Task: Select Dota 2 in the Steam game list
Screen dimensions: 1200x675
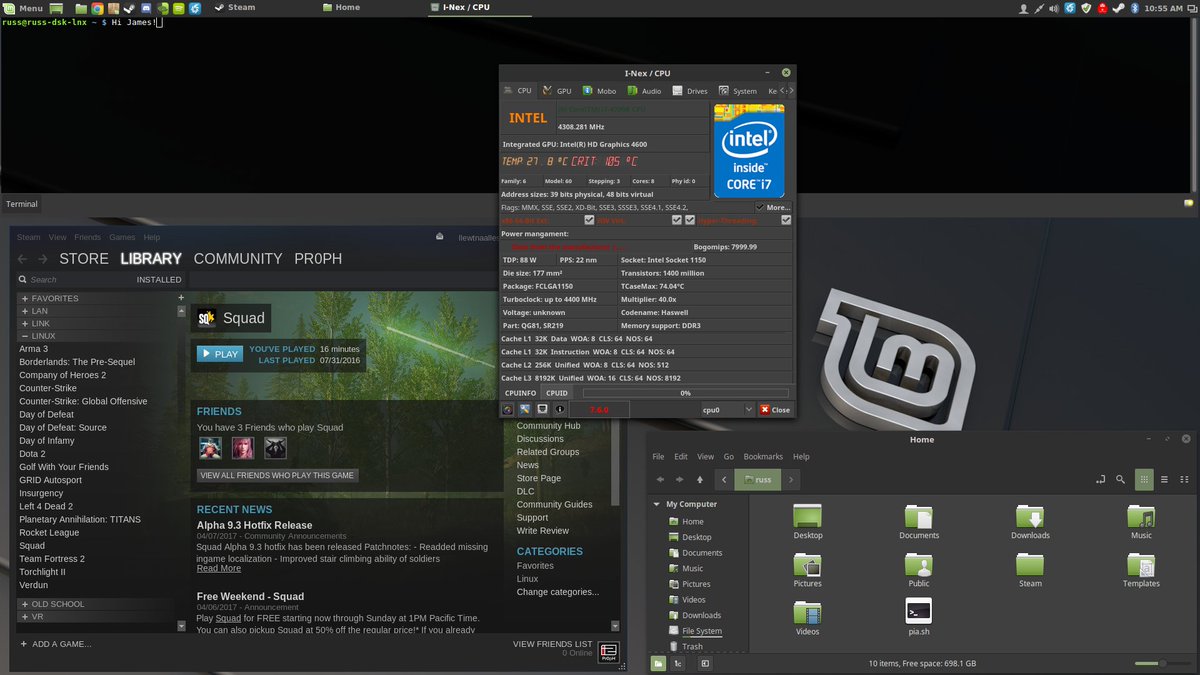Action: tap(31, 454)
